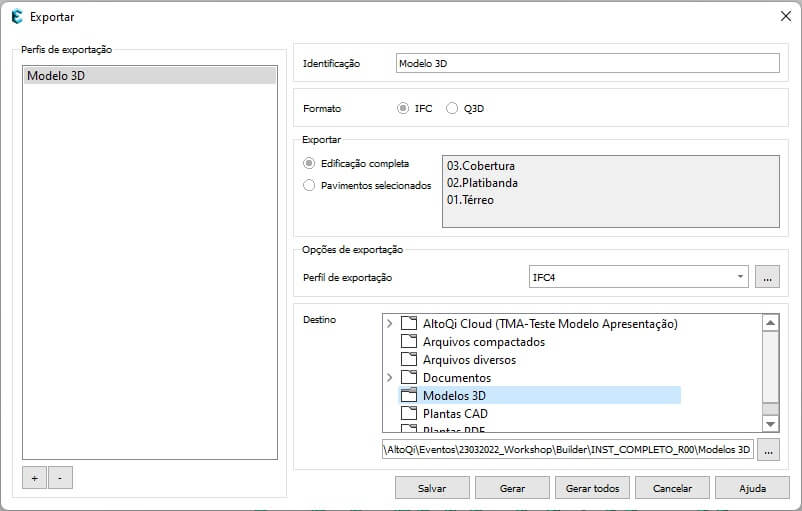Select 03.Cobertura in floors list

click(x=481, y=166)
